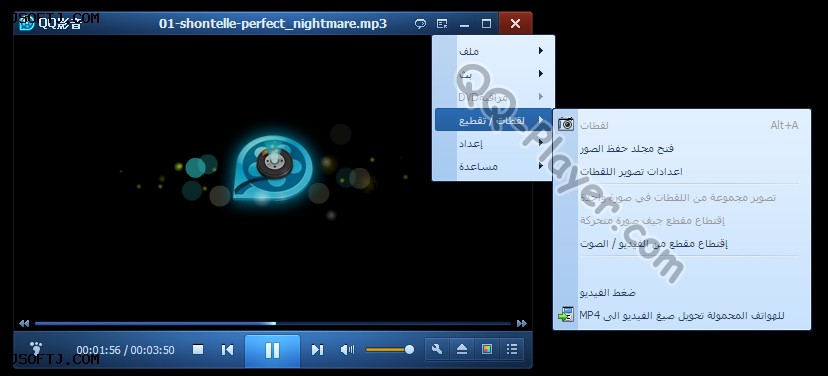Rewind using double-left arrows at seek bar
This screenshot has height=376, width=828.
tap(24, 323)
